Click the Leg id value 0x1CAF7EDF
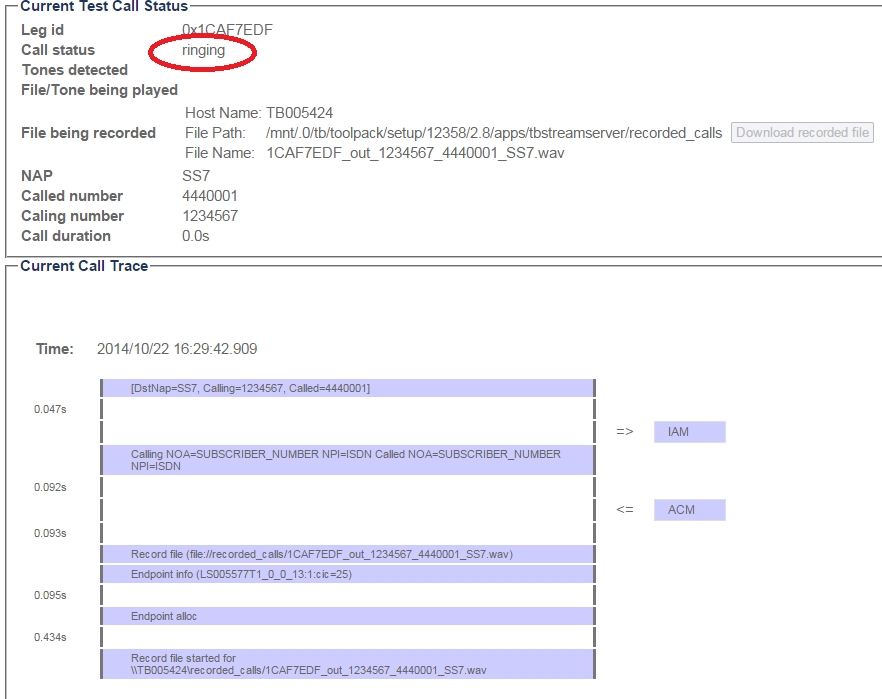 (x=220, y=30)
